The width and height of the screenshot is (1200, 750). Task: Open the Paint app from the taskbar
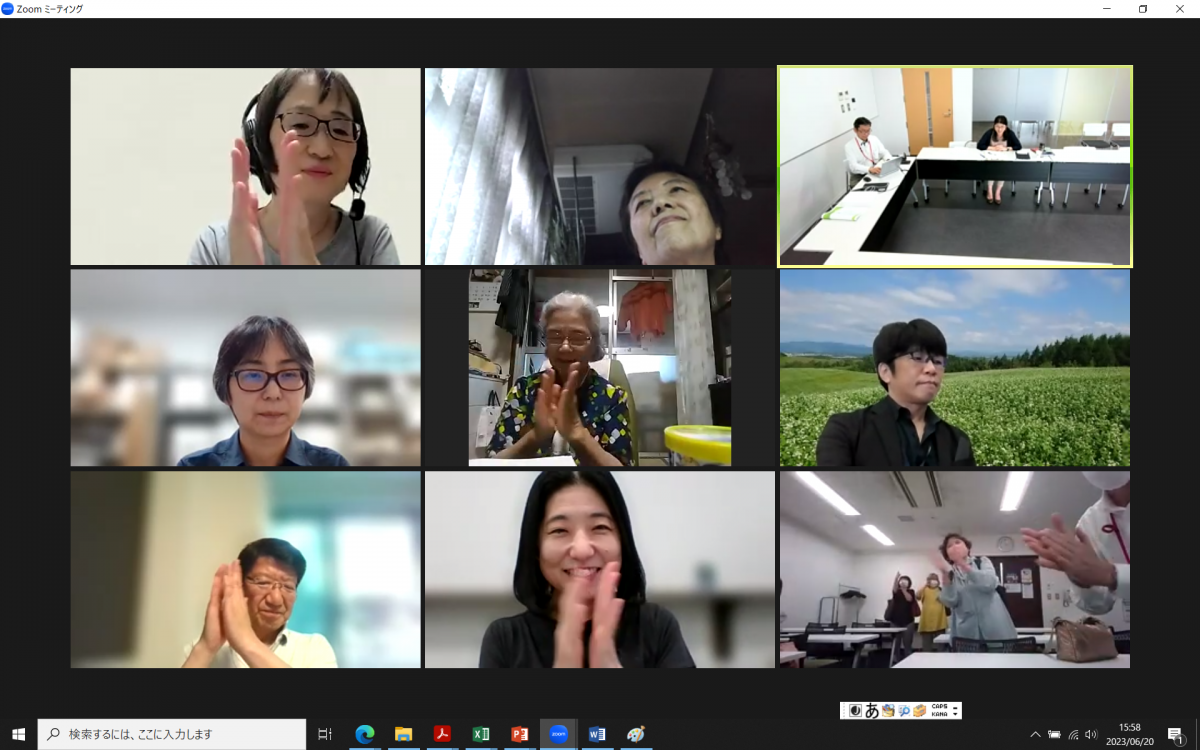coord(636,734)
